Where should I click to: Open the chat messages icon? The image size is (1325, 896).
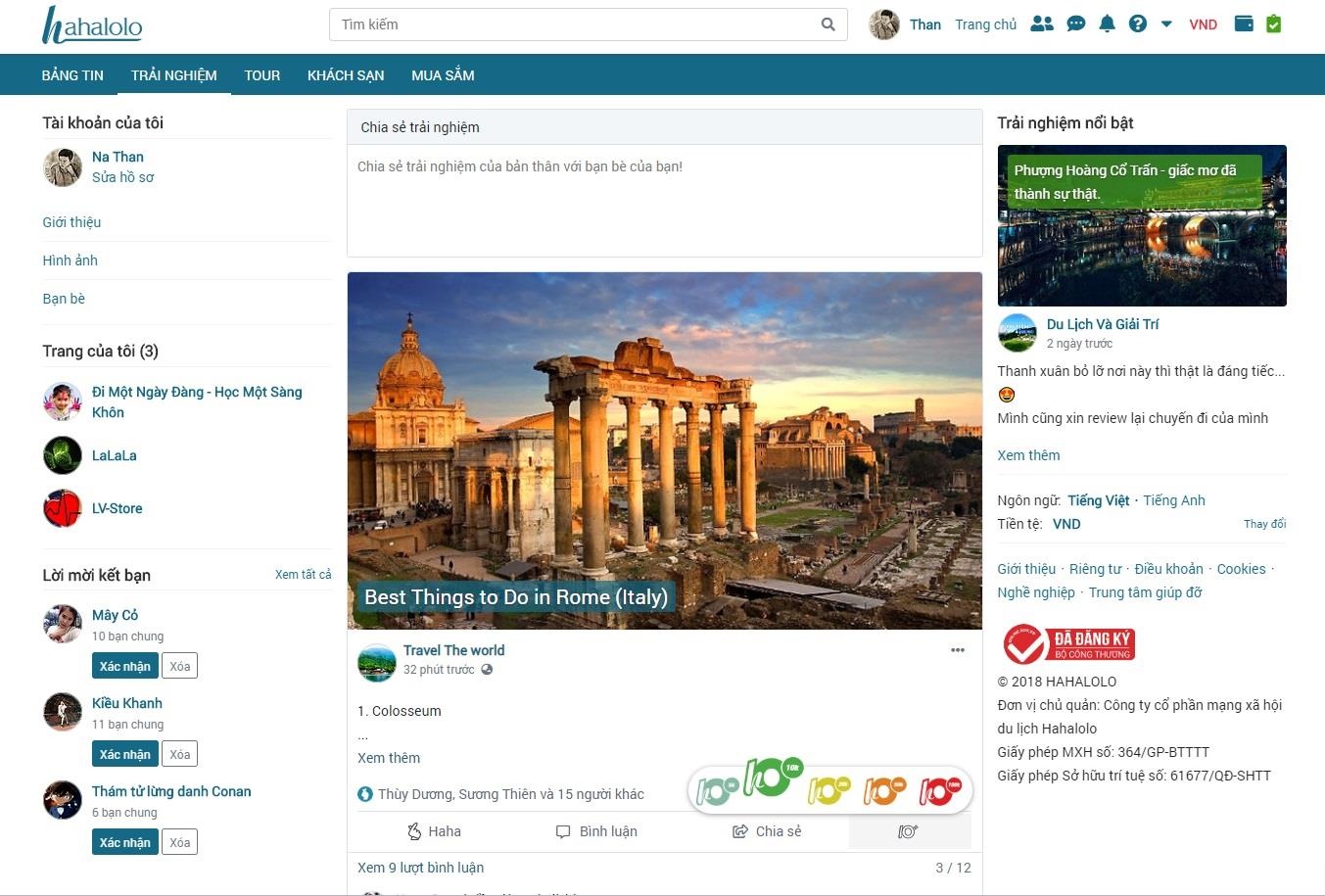pyautogui.click(x=1075, y=24)
